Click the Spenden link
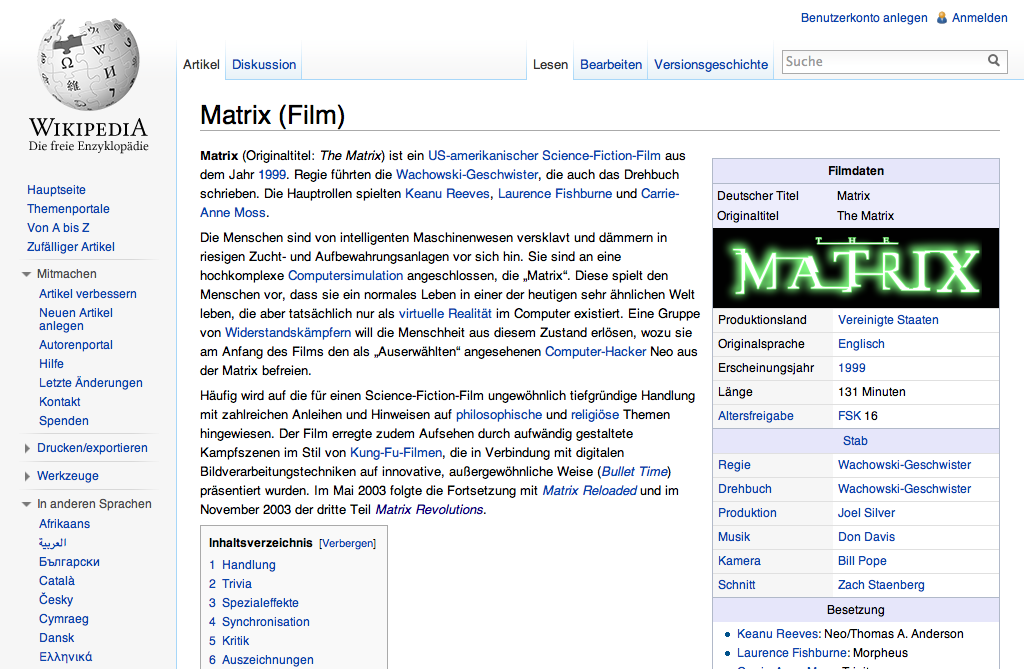 click(63, 421)
